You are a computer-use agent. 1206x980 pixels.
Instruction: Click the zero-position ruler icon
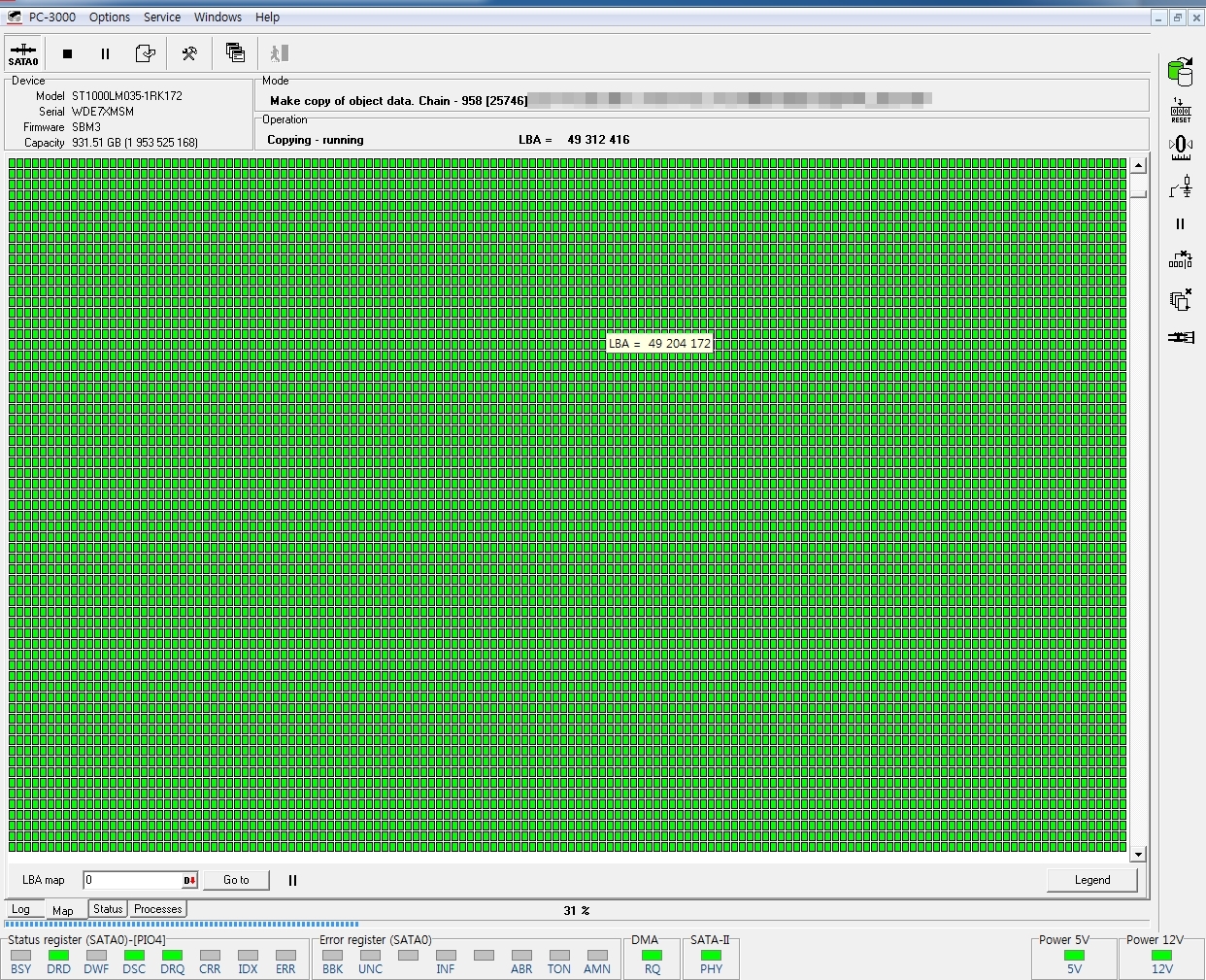(x=1181, y=148)
